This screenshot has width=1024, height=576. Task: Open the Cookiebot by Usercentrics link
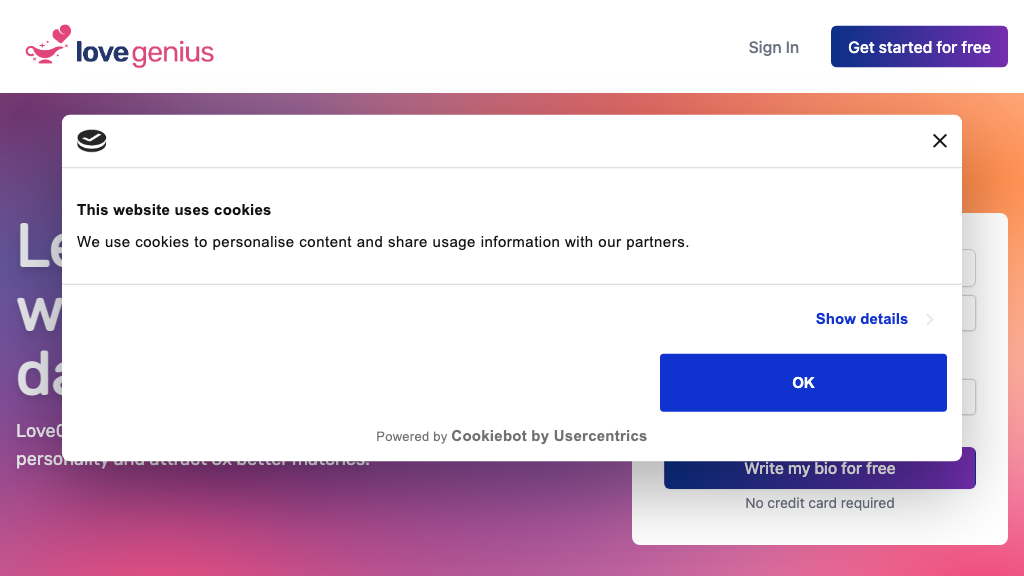tap(549, 436)
